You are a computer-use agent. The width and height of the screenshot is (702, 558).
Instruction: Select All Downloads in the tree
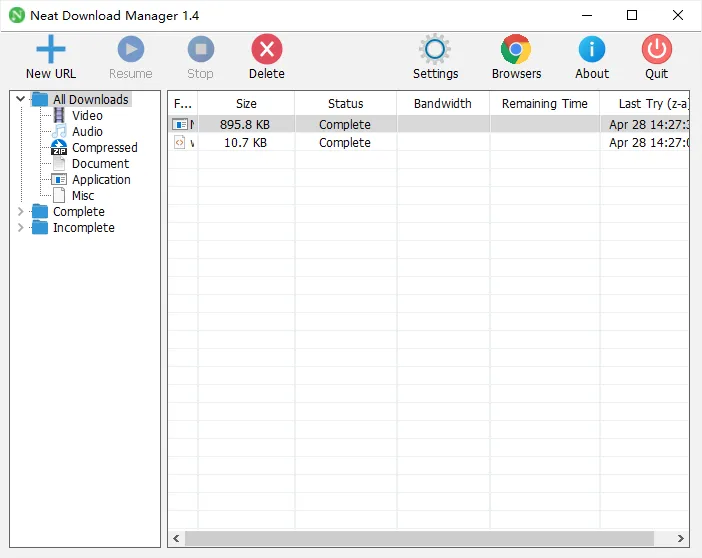tap(91, 99)
